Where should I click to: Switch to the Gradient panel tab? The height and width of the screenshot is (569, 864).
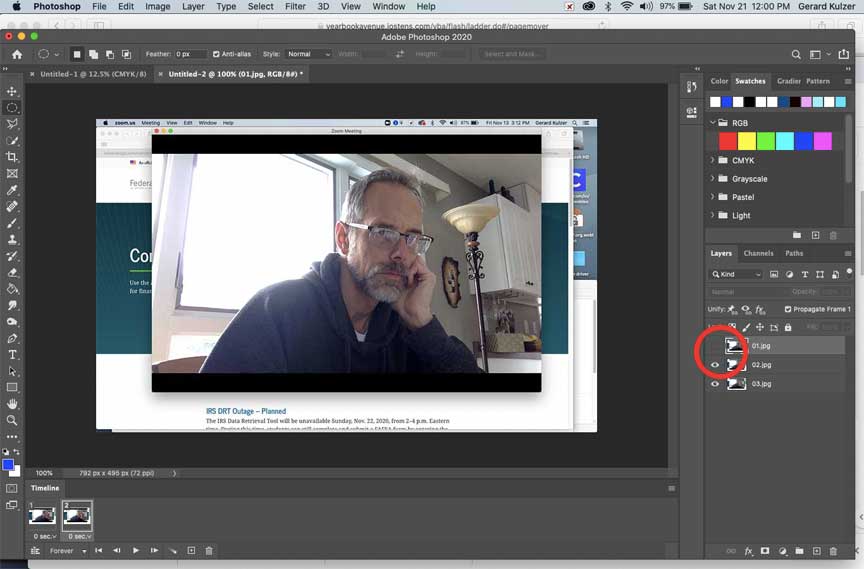coord(789,81)
